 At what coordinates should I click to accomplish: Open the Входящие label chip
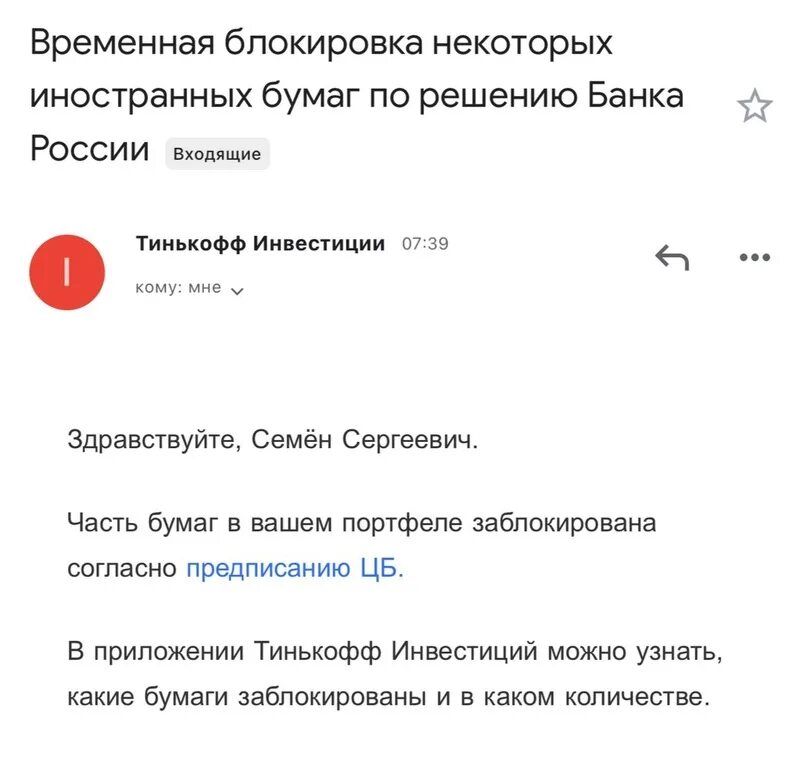click(217, 153)
